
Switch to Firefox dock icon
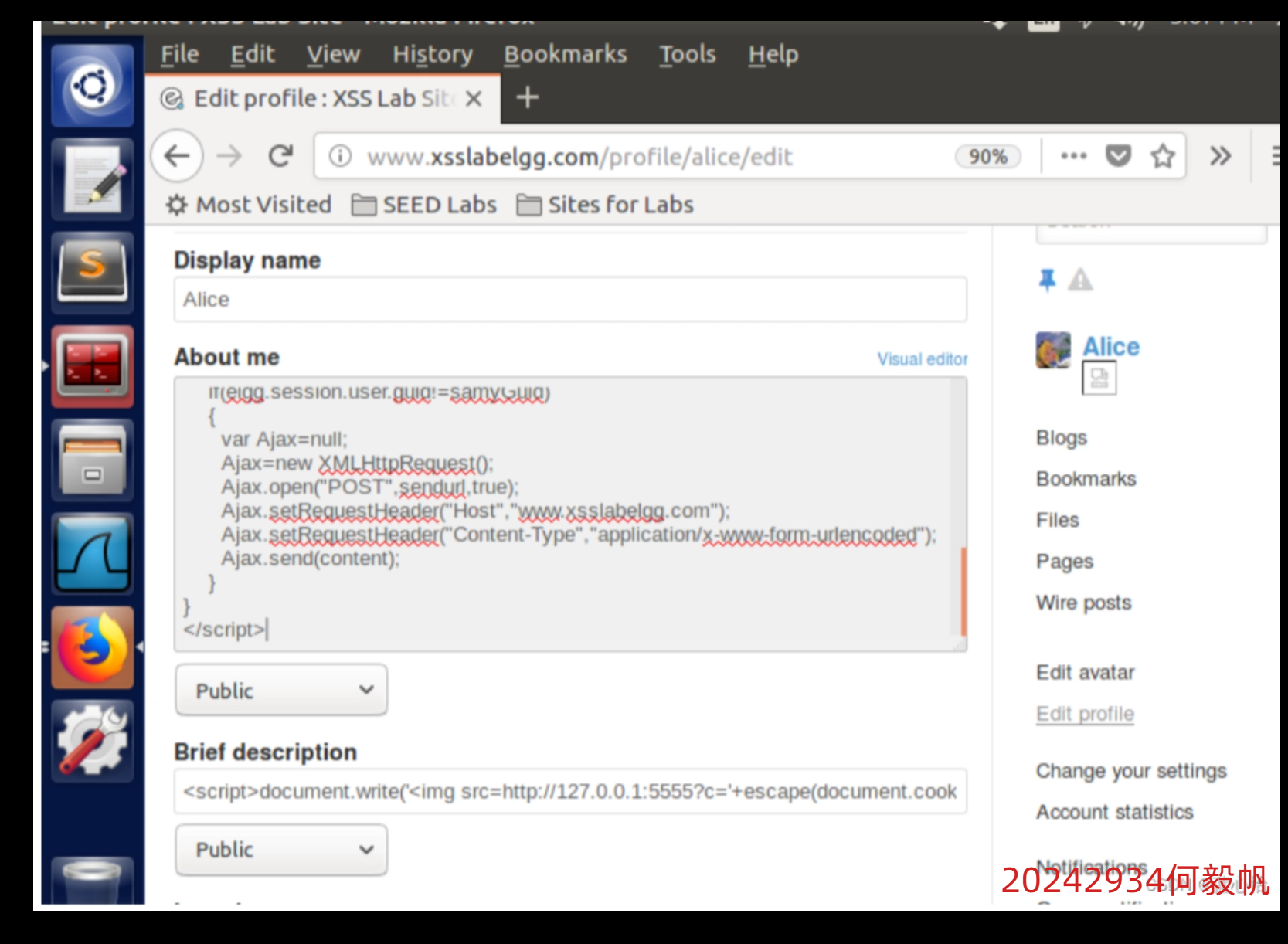pos(93,647)
